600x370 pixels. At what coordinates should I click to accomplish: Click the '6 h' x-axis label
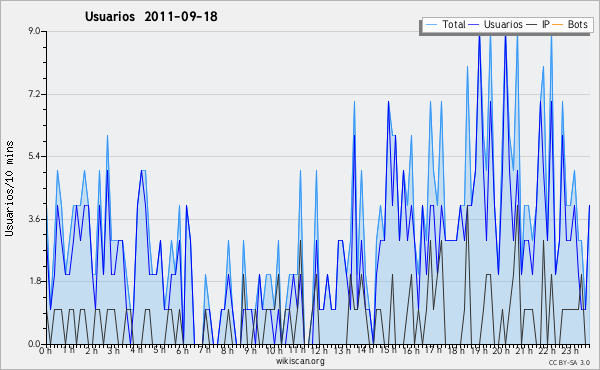tap(182, 351)
